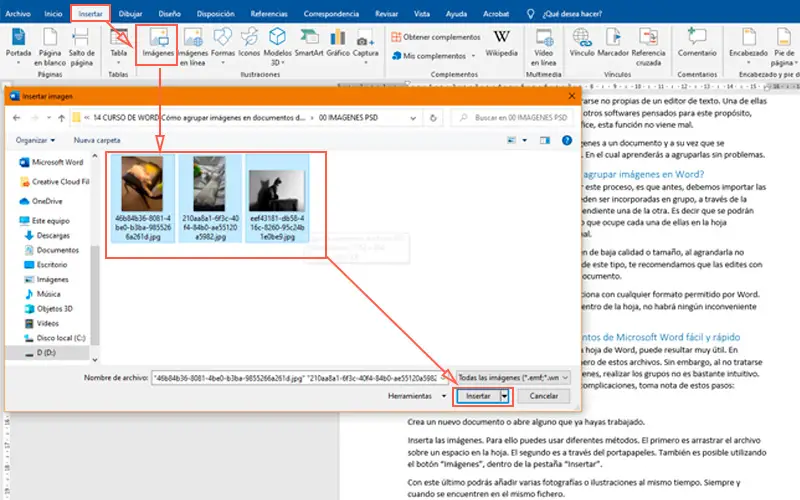Click the Nombre de archivo field
The width and height of the screenshot is (800, 500).
[x=298, y=378]
